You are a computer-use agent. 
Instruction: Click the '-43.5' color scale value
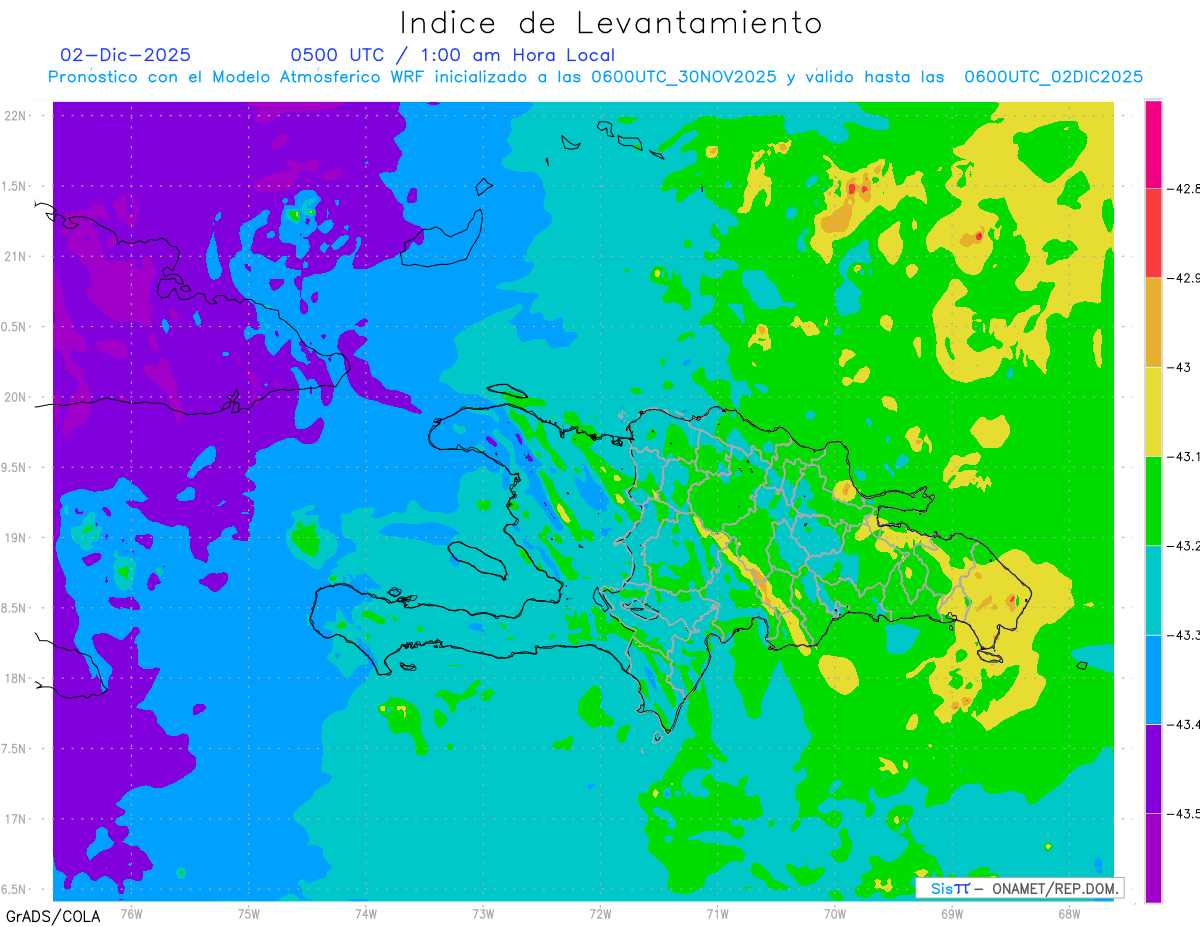1182,813
